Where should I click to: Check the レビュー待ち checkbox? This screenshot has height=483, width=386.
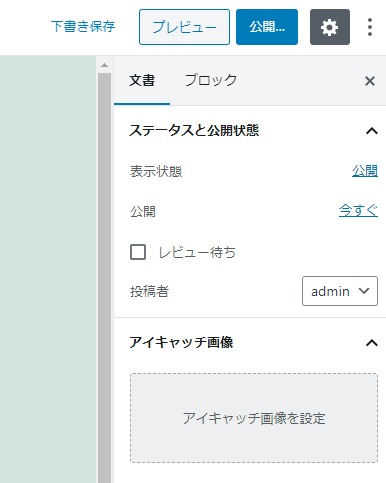(138, 252)
